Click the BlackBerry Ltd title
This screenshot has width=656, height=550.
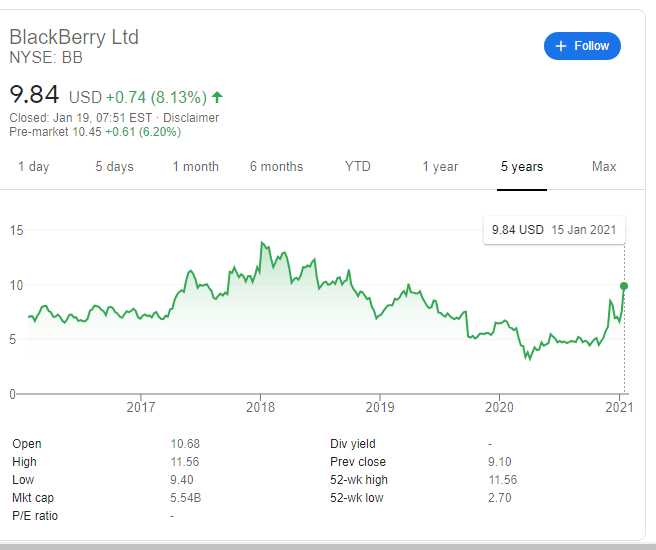point(74,38)
